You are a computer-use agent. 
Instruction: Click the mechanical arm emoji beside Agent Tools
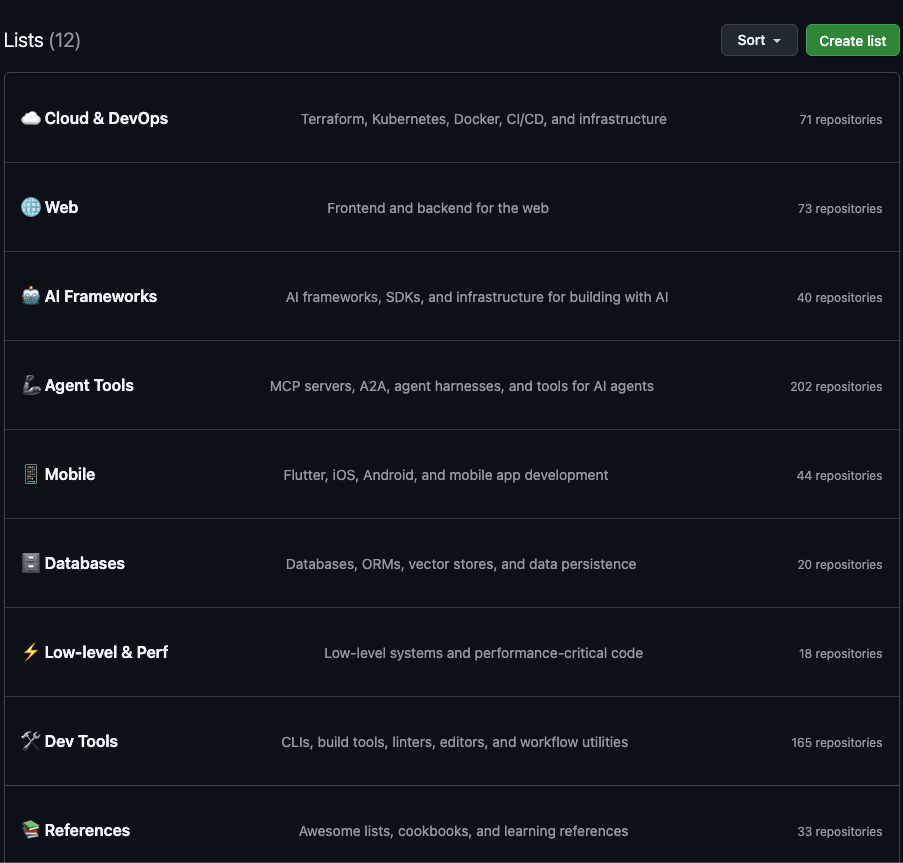tap(31, 385)
